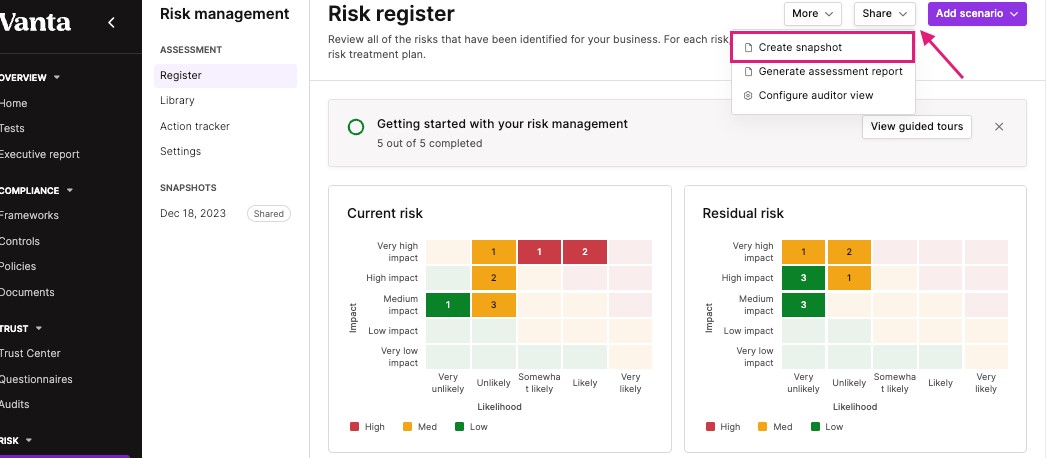Go to Home in sidebar
This screenshot has width=1046, height=458.
pos(13,103)
